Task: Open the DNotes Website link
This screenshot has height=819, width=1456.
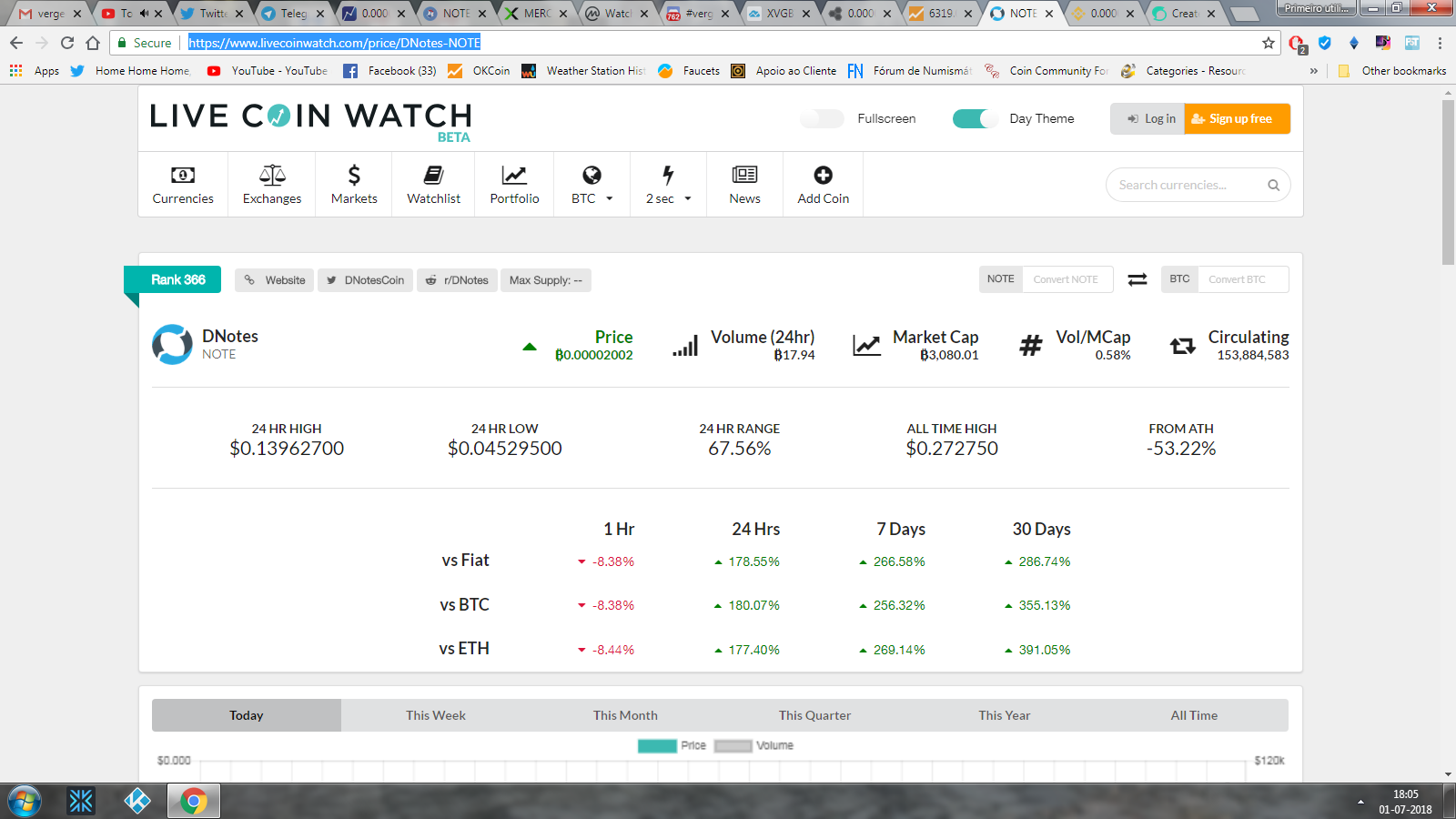Action: 274,280
